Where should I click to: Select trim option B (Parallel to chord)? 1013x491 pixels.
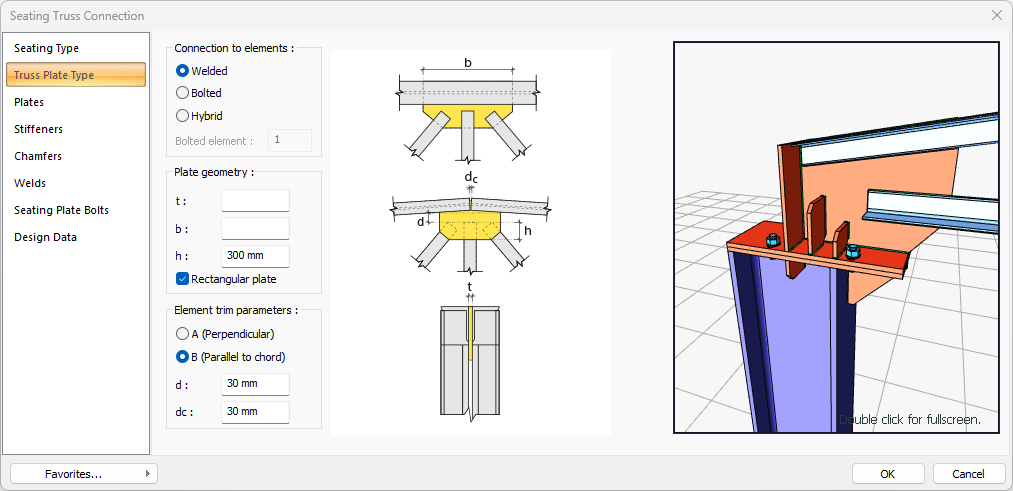pyautogui.click(x=183, y=357)
